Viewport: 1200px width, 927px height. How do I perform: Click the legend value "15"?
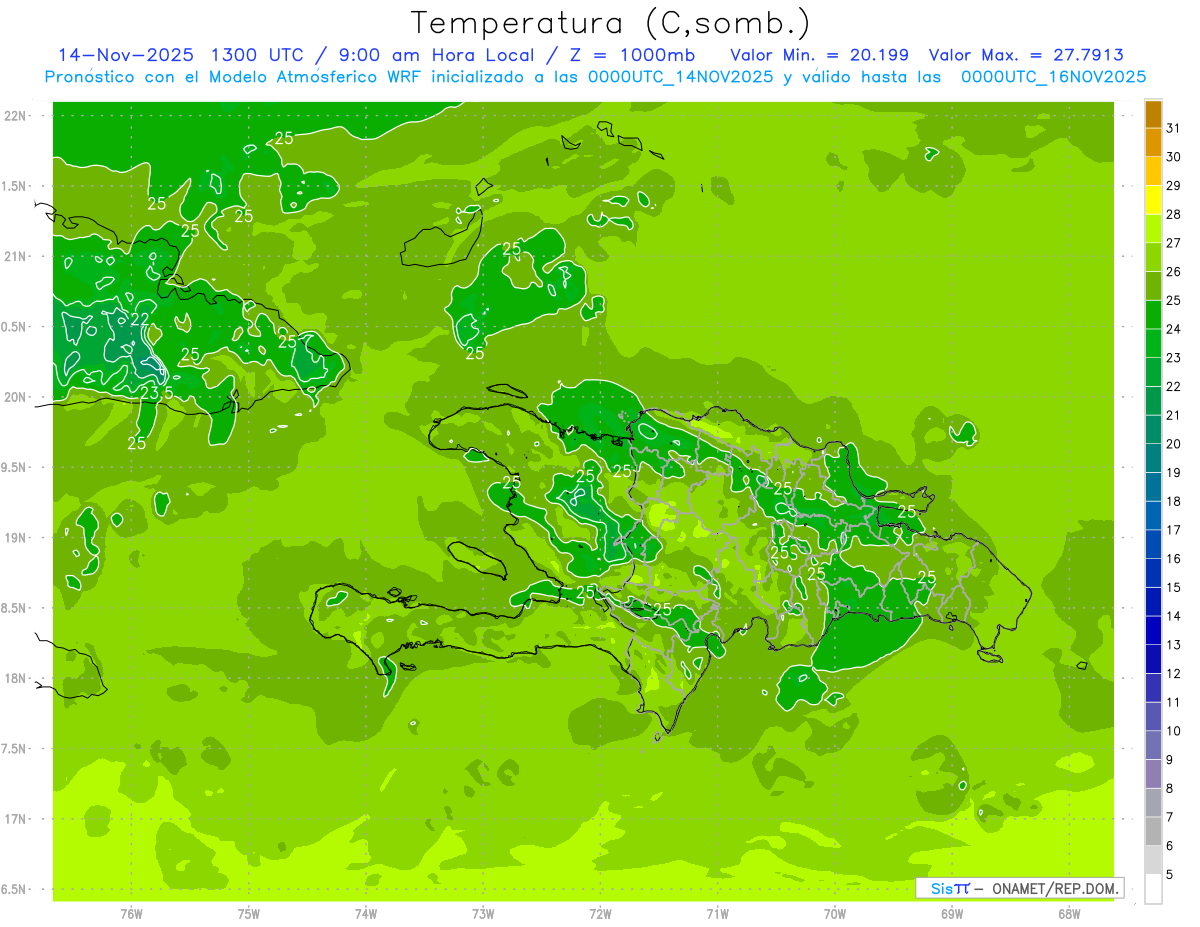[1173, 588]
